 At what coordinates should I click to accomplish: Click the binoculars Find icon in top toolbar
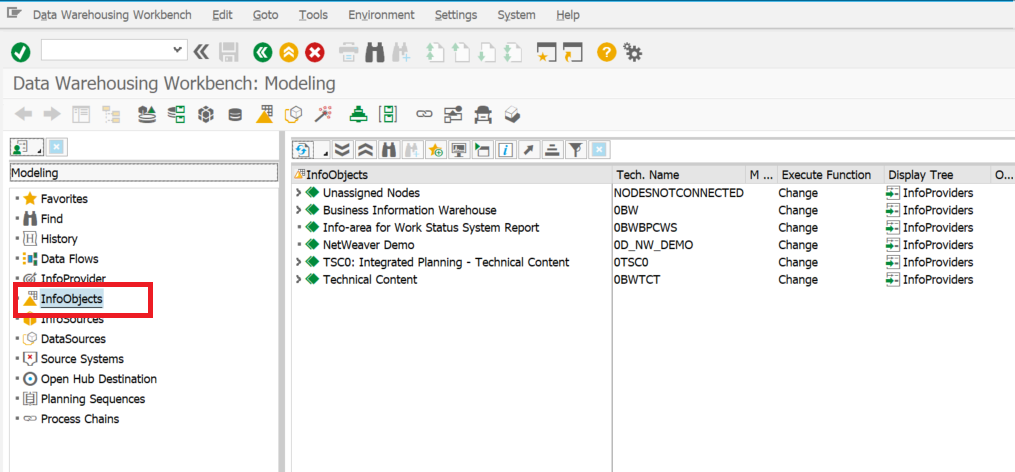(376, 52)
